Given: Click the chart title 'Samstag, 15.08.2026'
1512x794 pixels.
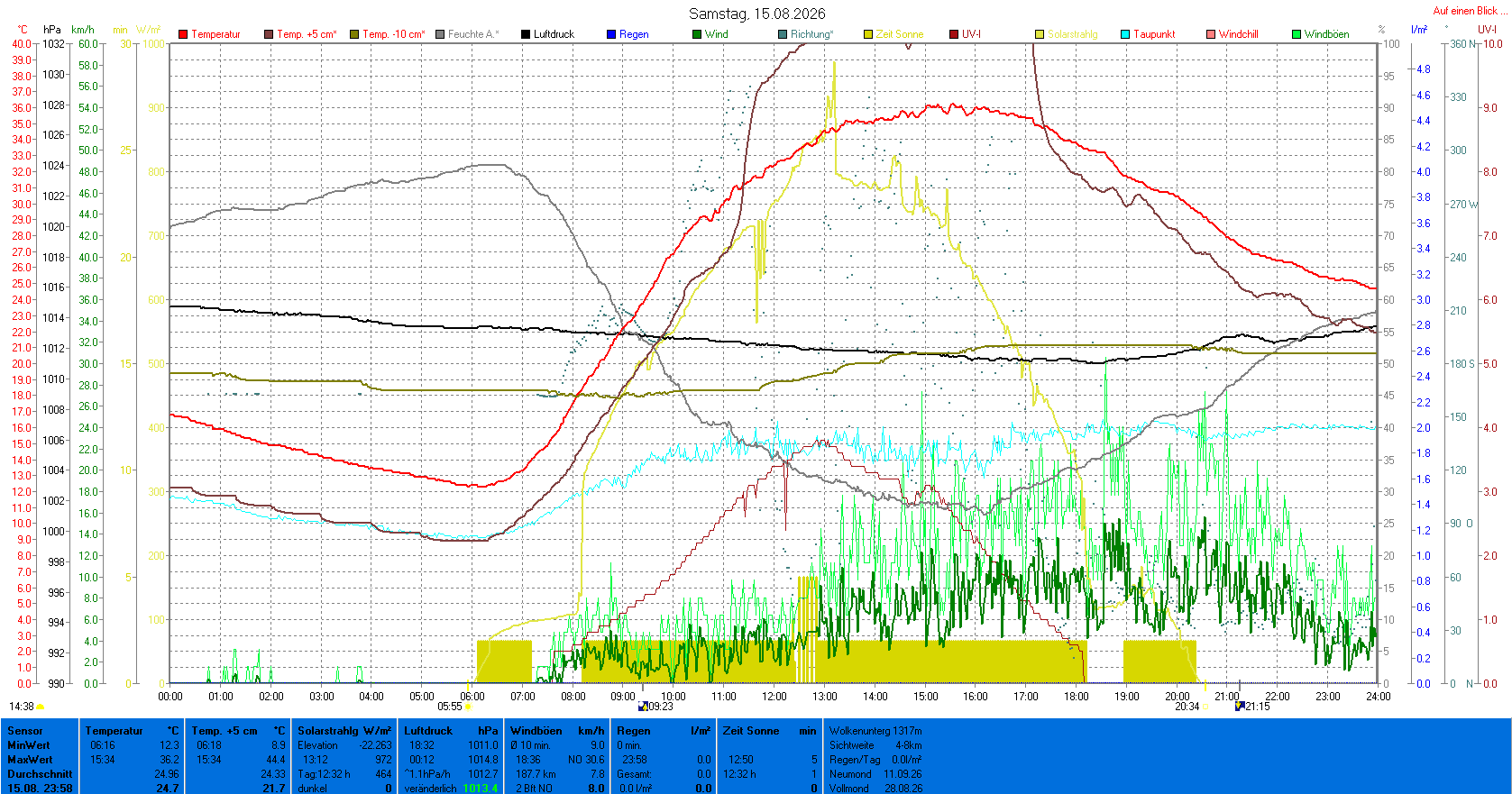Looking at the screenshot, I should pyautogui.click(x=757, y=14).
